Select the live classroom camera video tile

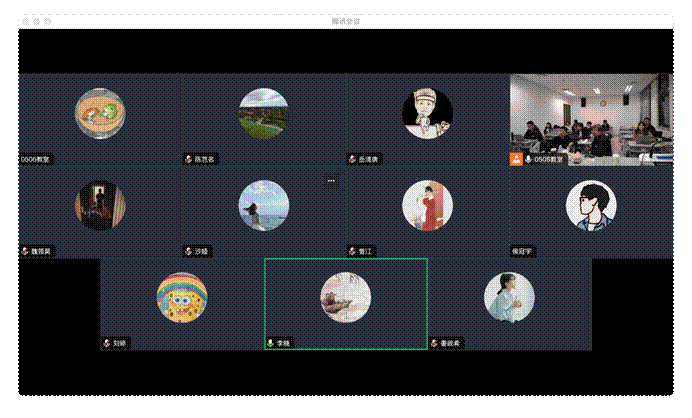coord(591,119)
